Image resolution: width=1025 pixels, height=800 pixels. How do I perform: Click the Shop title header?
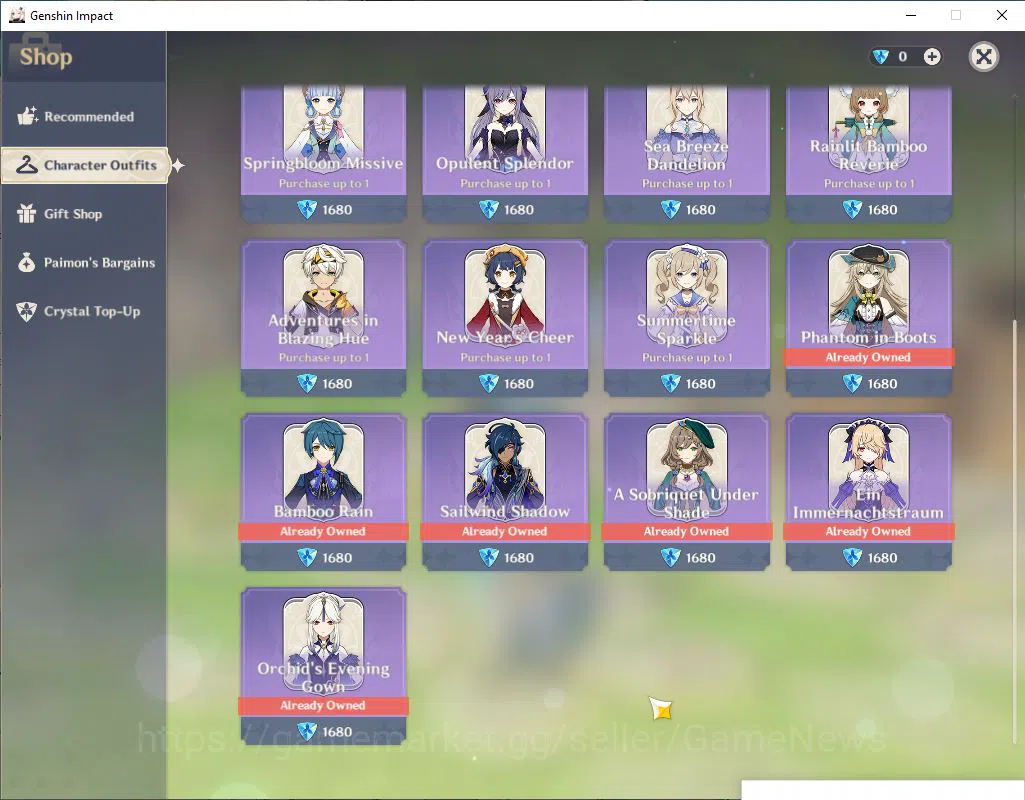46,57
